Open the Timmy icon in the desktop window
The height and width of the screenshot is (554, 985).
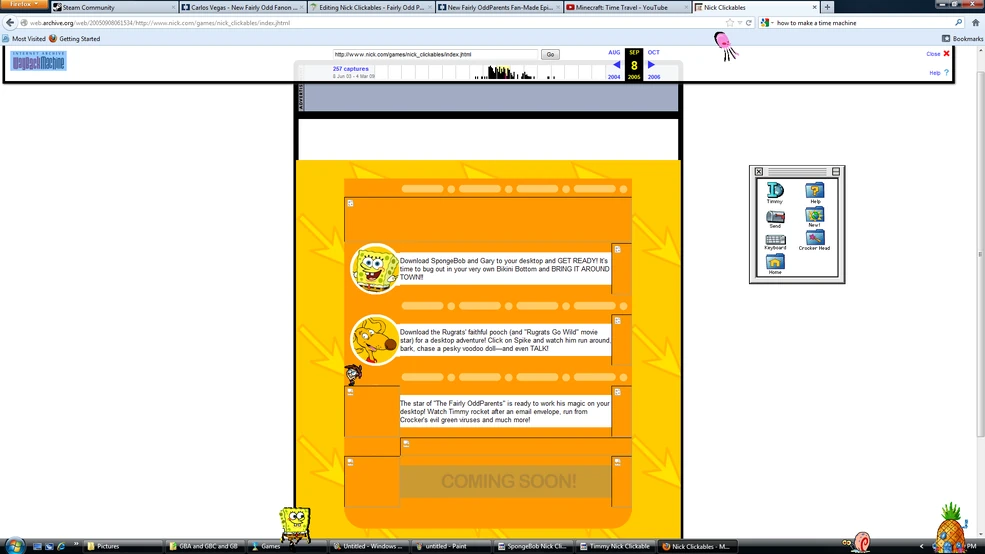point(775,190)
